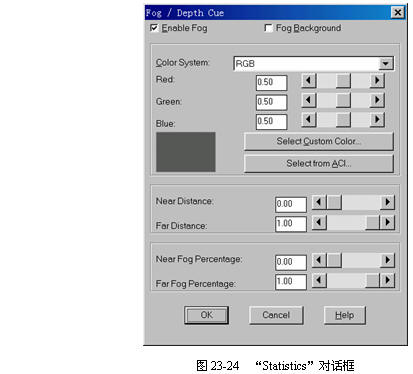Click the Cancel button
Screen dimensions: 413x374
pyautogui.click(x=276, y=315)
